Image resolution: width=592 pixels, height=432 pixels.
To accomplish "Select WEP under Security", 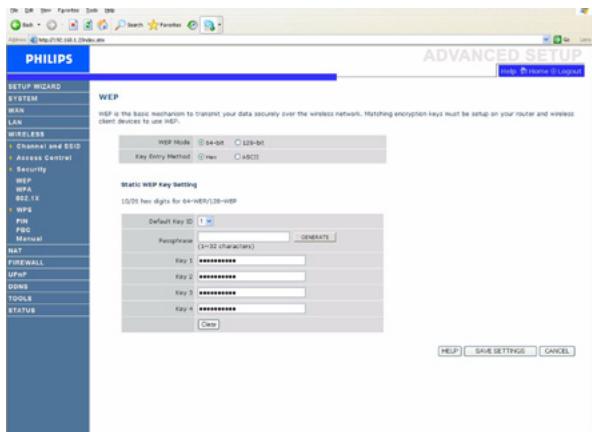I will point(23,181).
